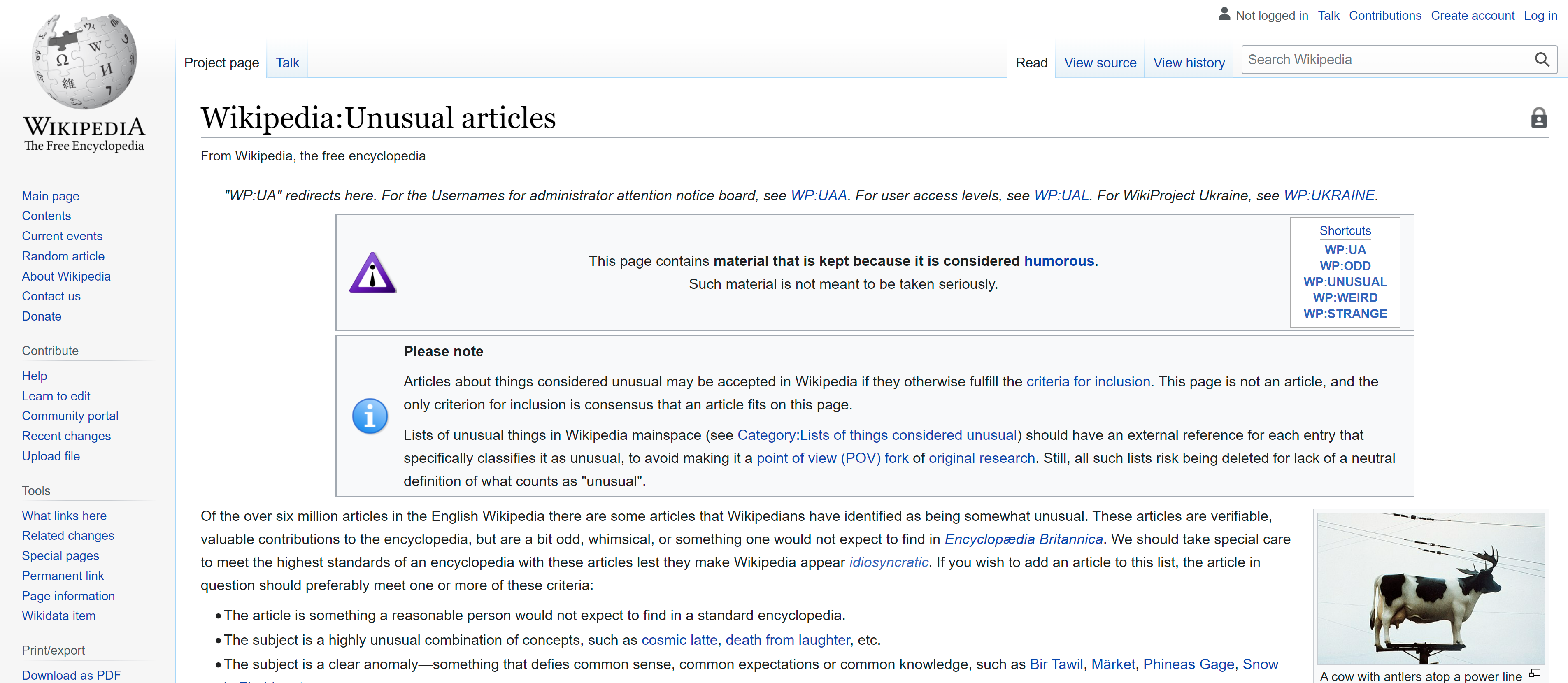This screenshot has height=683, width=1568.
Task: Open About Wikipedia link
Action: [66, 276]
